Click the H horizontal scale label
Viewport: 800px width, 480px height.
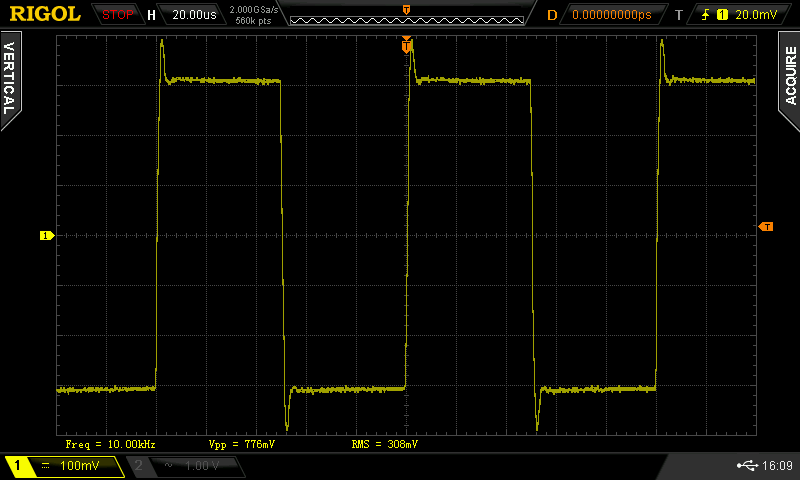click(151, 15)
